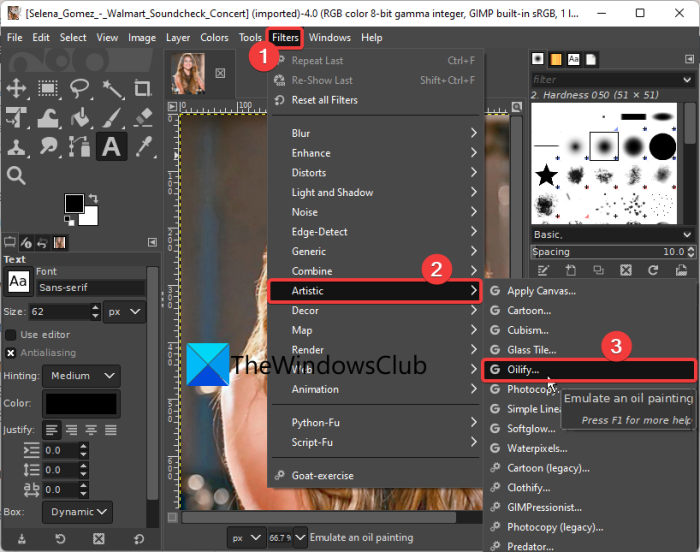Select the Bucket Fill tool

79,118
